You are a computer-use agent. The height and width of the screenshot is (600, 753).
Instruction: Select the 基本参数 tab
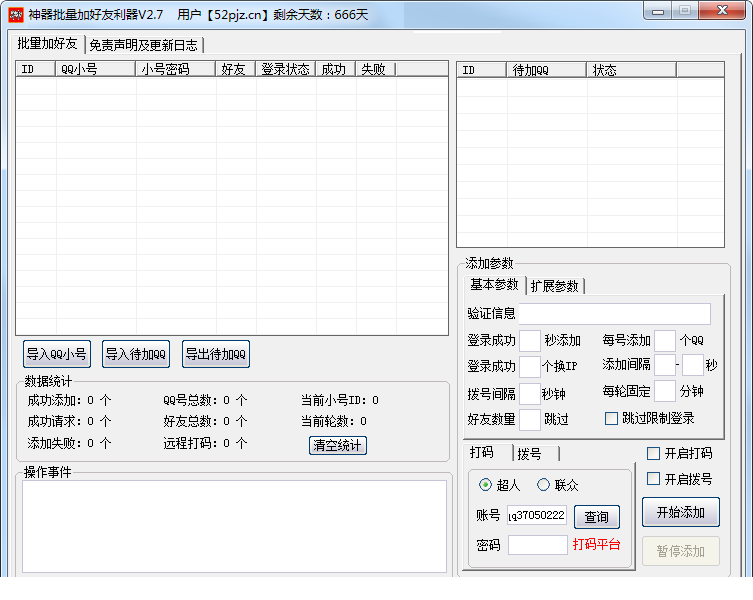click(494, 285)
